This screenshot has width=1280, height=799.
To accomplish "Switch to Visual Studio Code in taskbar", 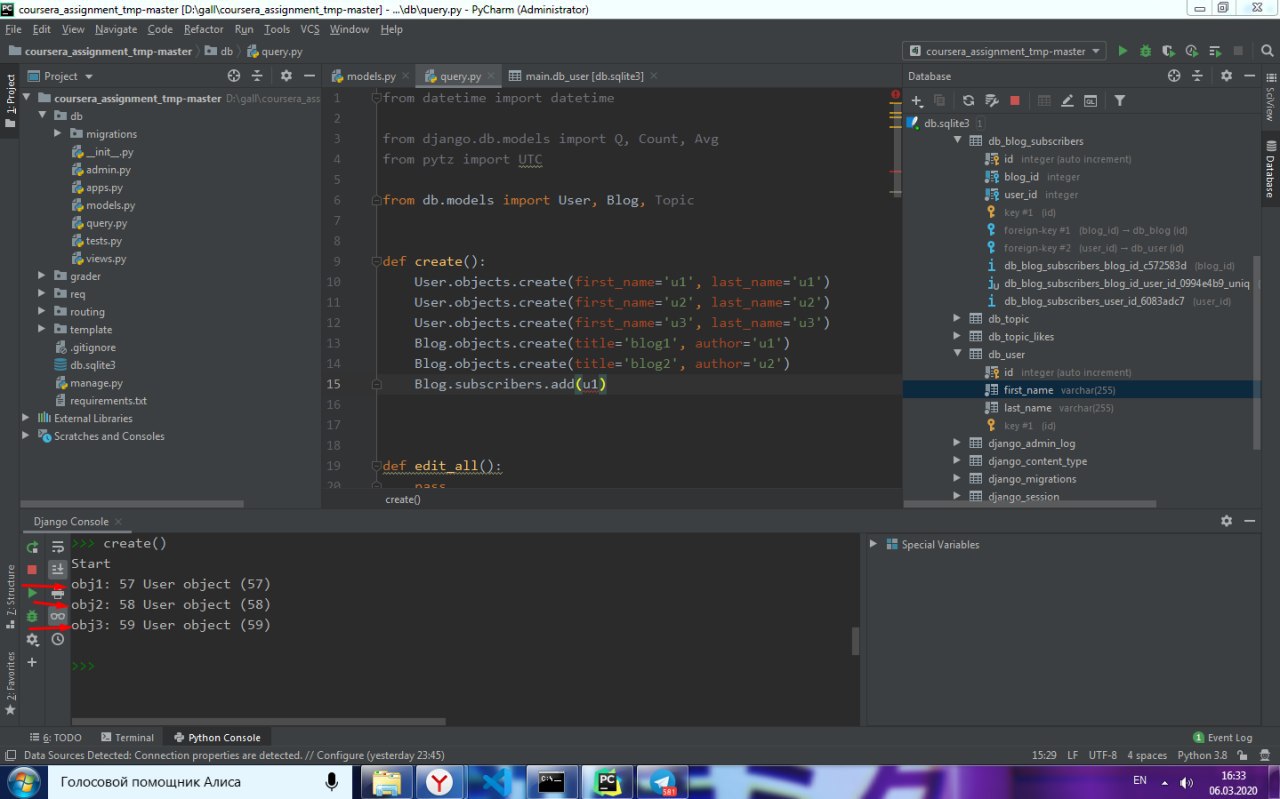I will pyautogui.click(x=497, y=781).
